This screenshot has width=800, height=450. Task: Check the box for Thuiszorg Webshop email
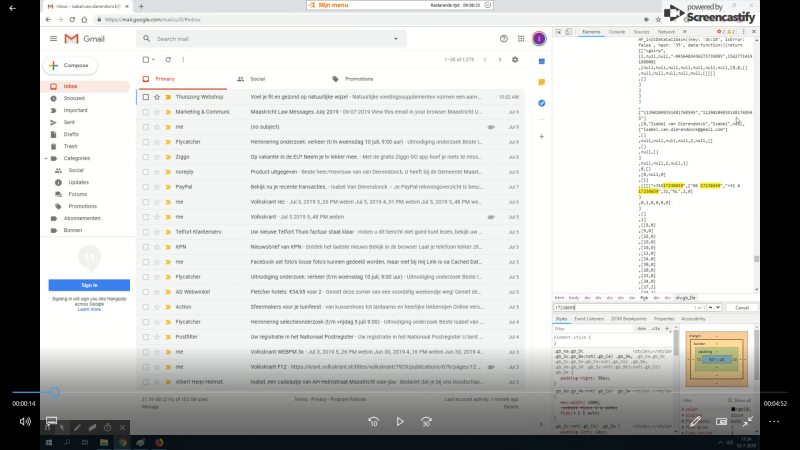pos(145,97)
